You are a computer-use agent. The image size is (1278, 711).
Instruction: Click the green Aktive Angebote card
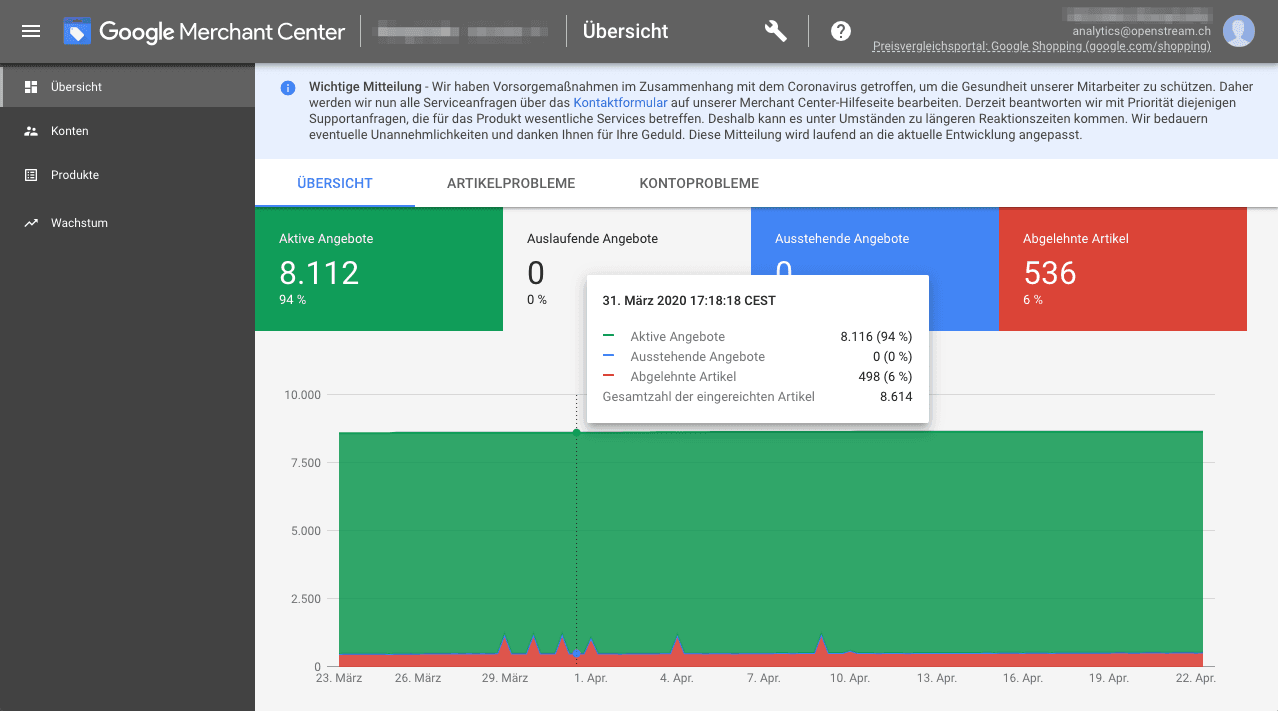(378, 269)
